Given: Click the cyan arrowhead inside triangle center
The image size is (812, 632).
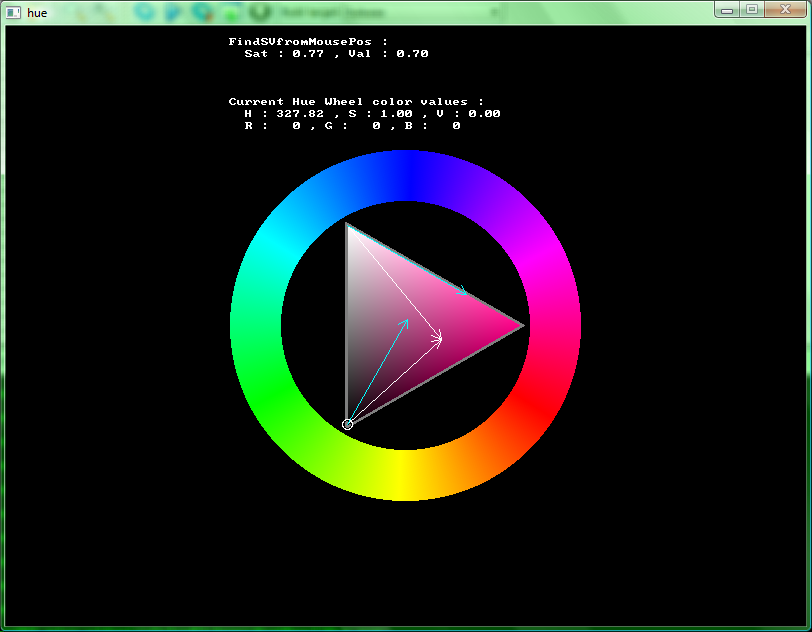Looking at the screenshot, I should (405, 322).
